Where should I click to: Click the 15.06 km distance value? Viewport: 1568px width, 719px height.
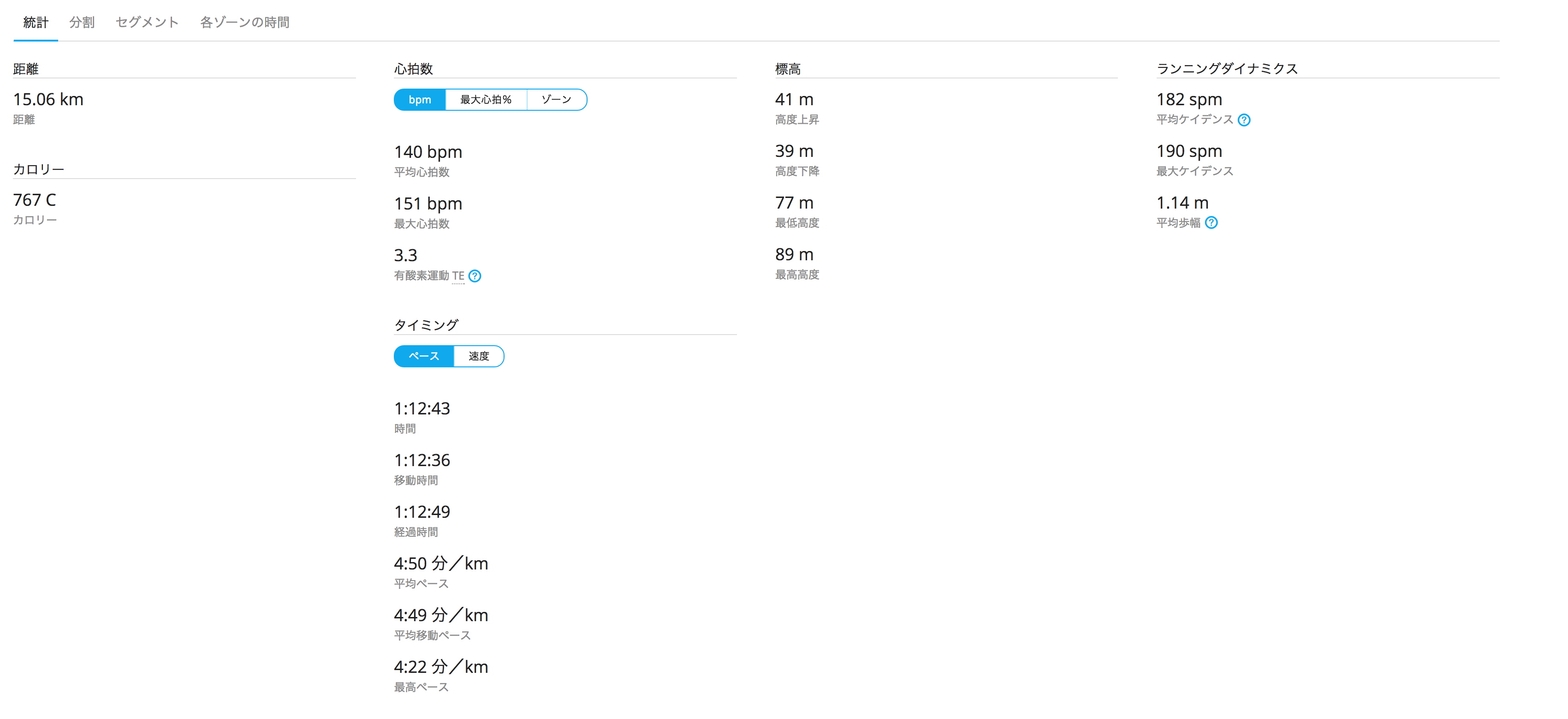(49, 99)
